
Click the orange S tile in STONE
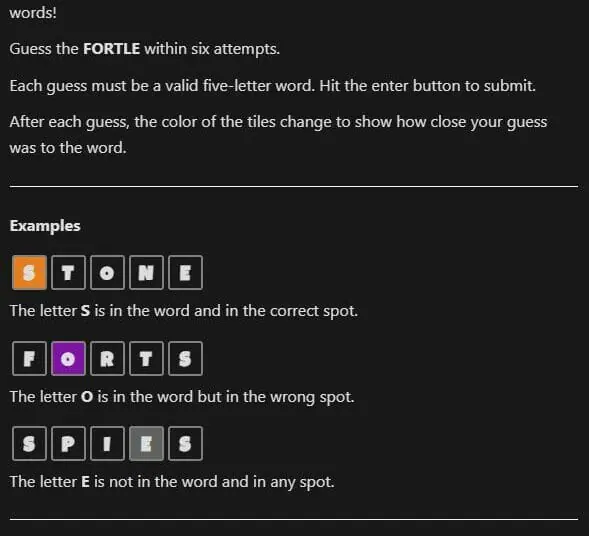(x=29, y=273)
